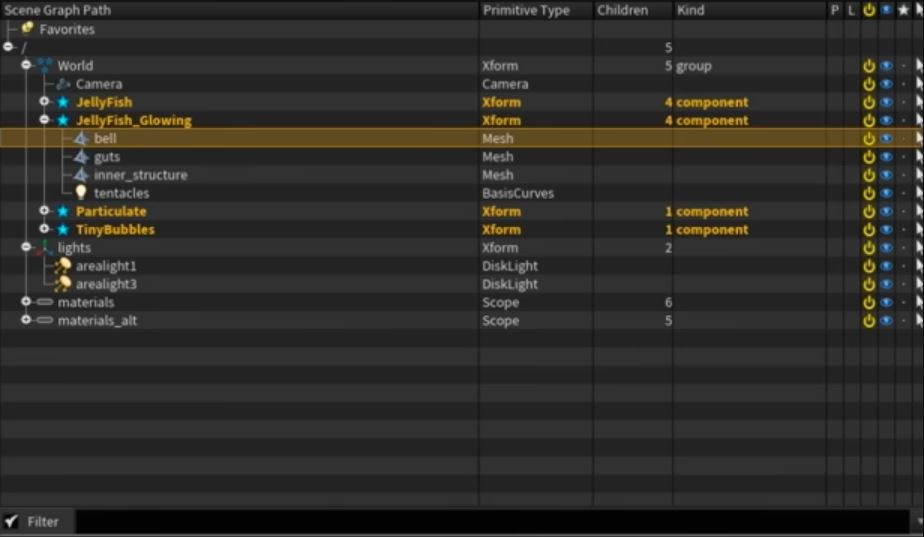
Task: Click the L column header
Action: (851, 10)
